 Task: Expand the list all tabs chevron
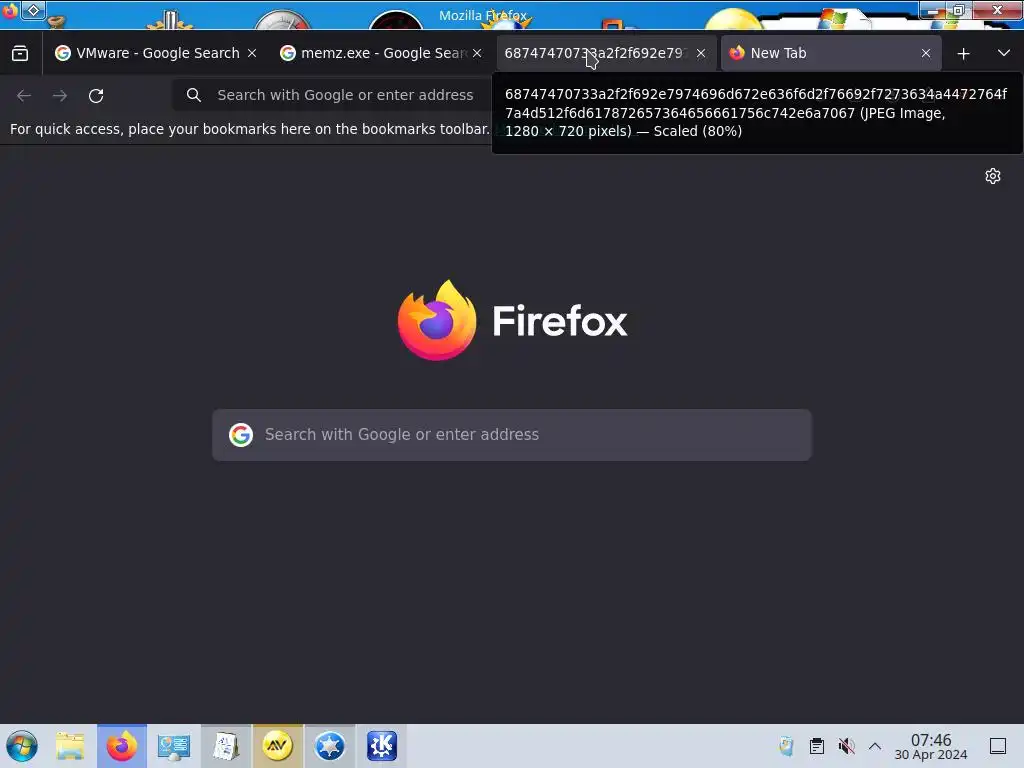1004,53
